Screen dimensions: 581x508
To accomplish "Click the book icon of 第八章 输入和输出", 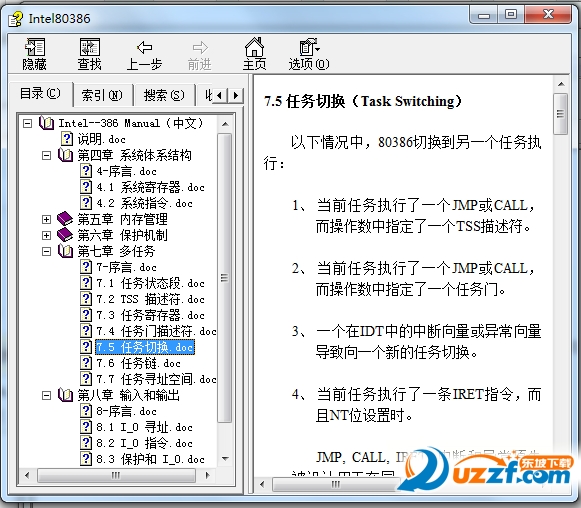I will 66,395.
